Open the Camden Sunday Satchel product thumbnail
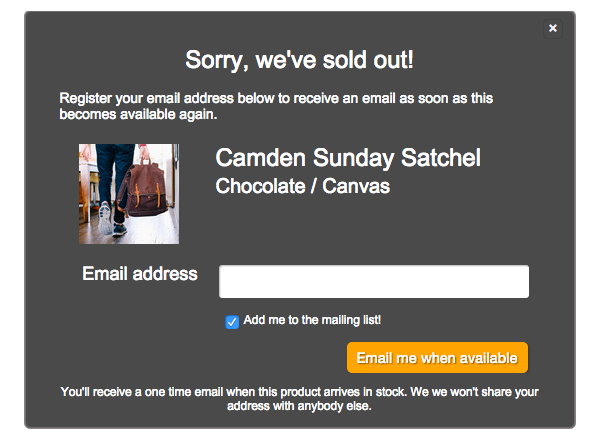 coord(129,194)
